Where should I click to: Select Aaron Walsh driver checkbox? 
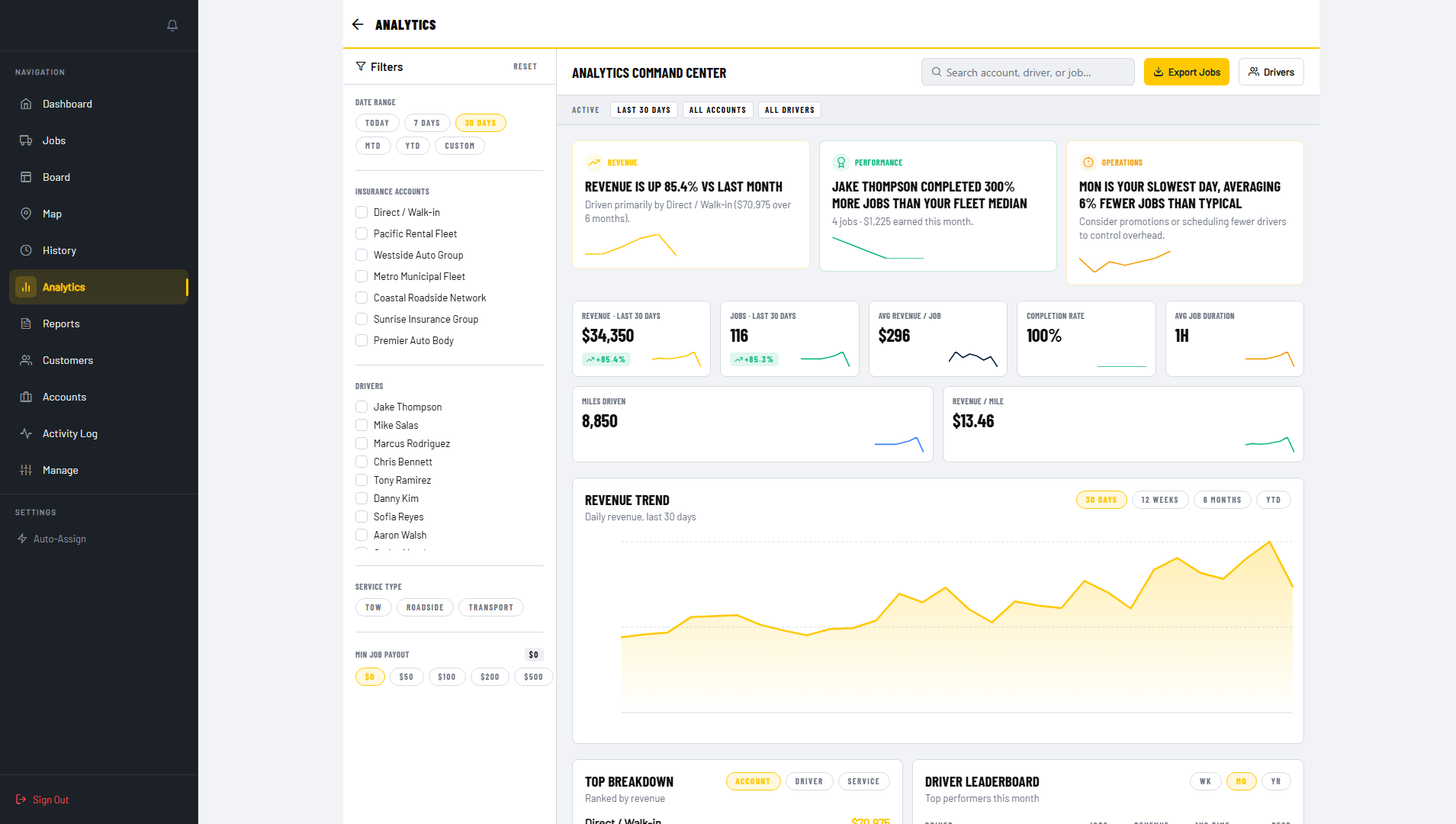coord(362,535)
